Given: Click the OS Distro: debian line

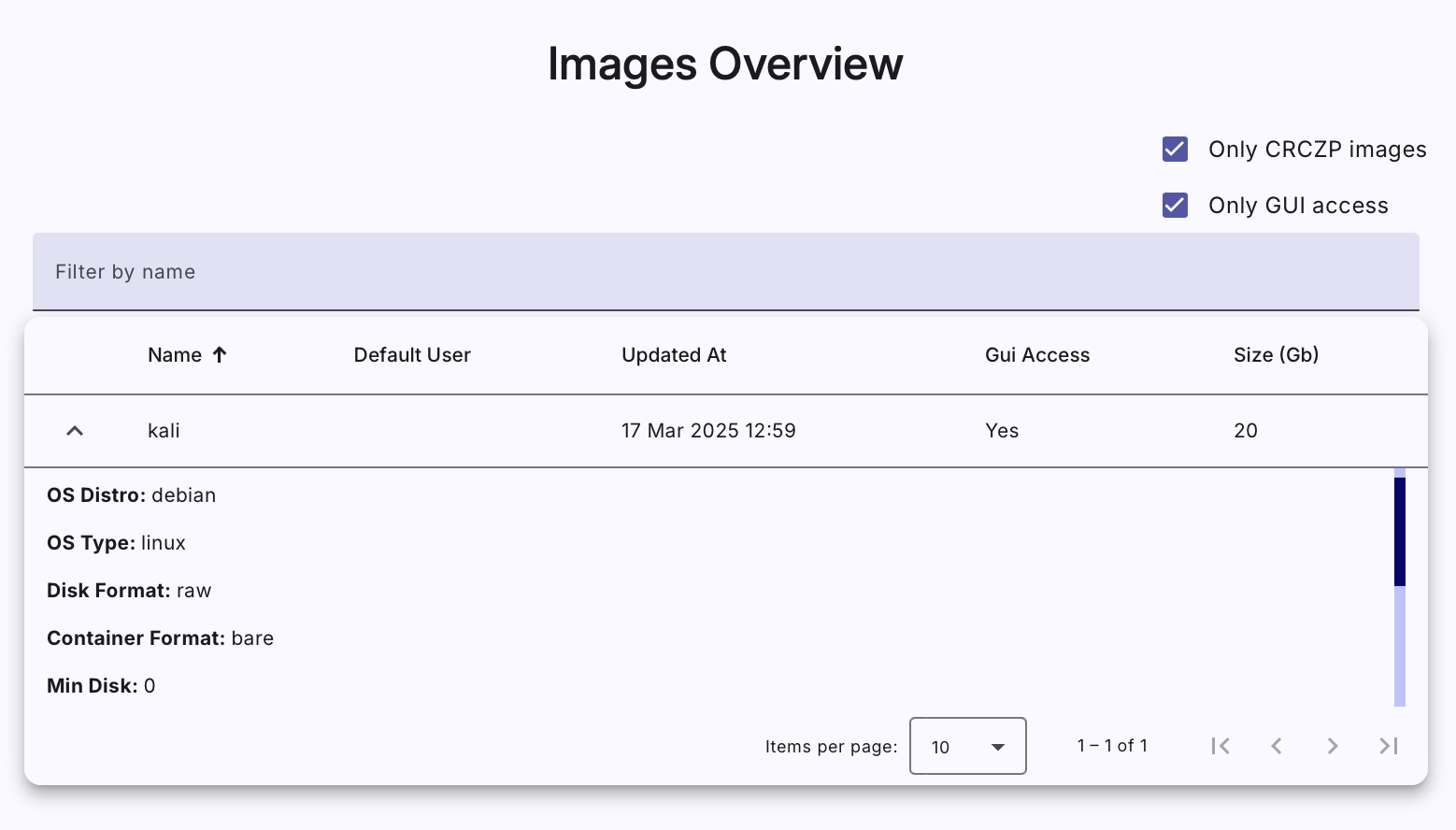Looking at the screenshot, I should 132,495.
